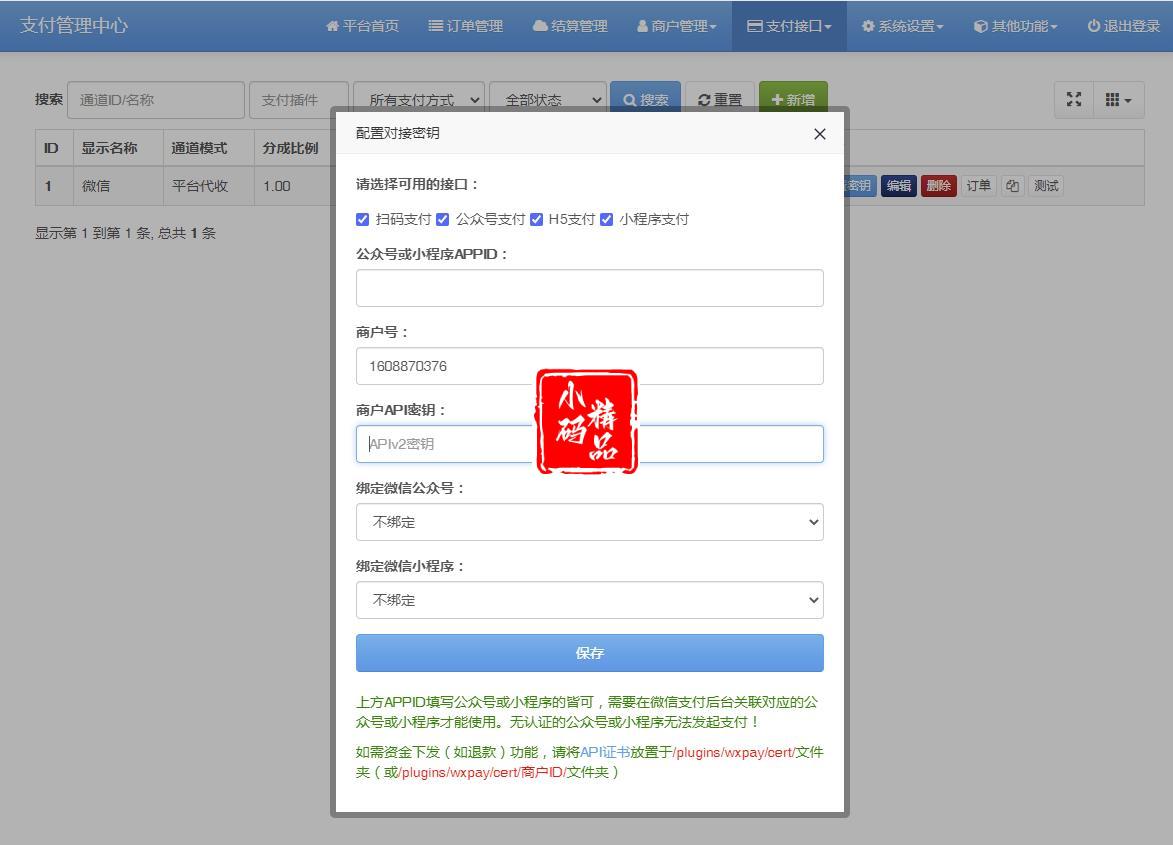Click the 公众号或小程序APPID input field
This screenshot has height=845, width=1173.
point(589,288)
